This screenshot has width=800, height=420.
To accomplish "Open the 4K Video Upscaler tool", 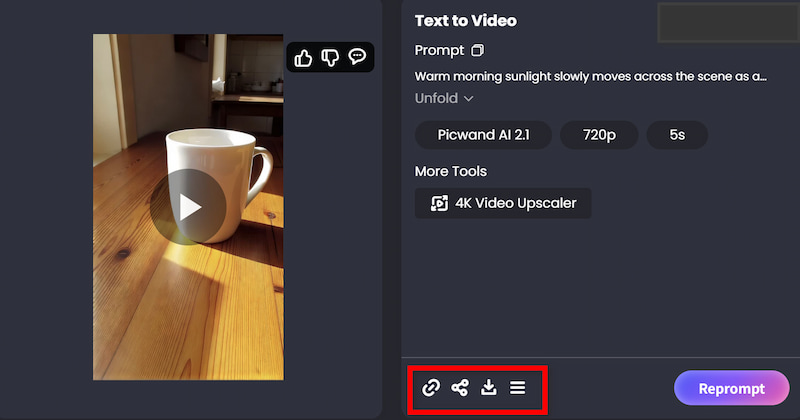I will point(503,203).
